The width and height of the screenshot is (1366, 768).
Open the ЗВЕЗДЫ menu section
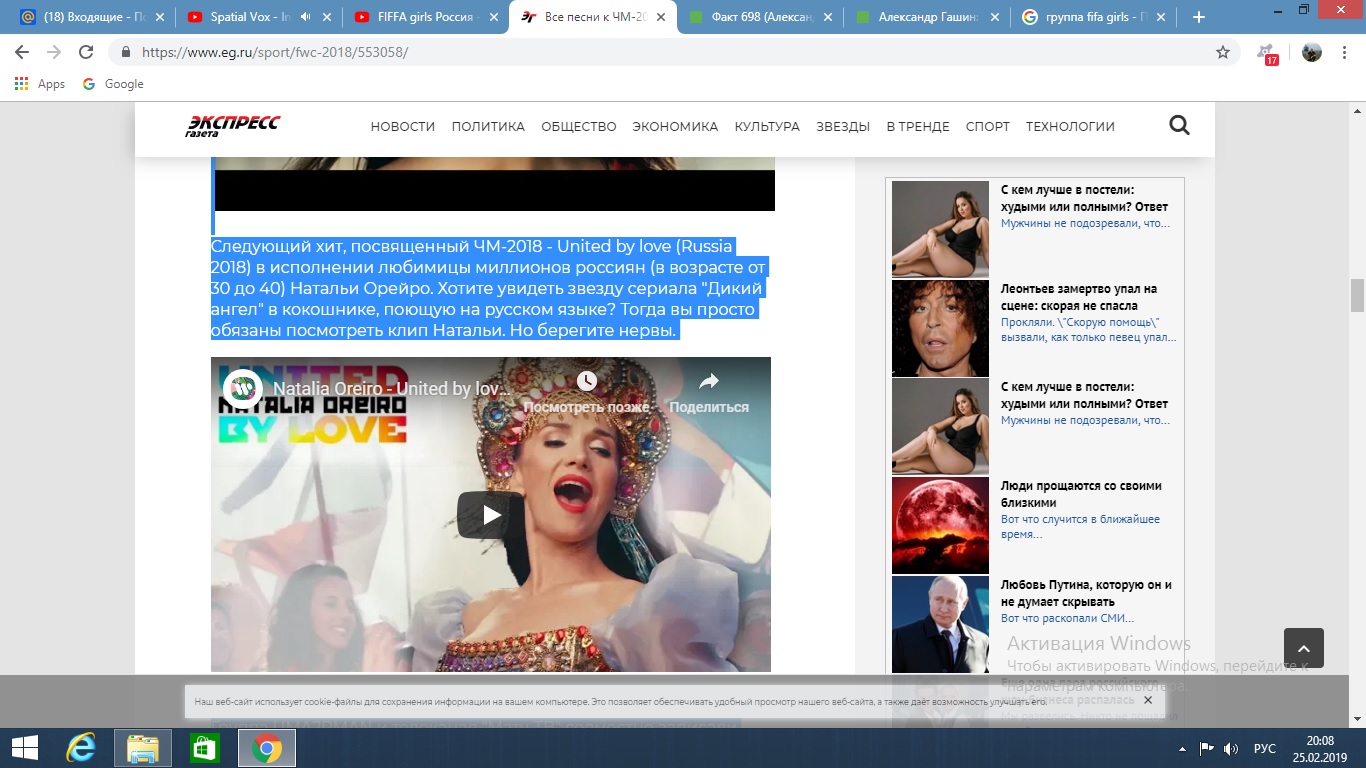coord(843,126)
